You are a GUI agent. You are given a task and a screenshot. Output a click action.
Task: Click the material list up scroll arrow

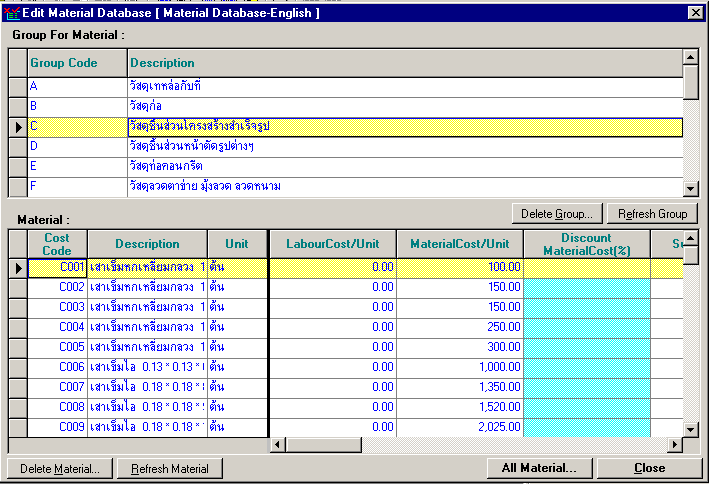point(690,238)
